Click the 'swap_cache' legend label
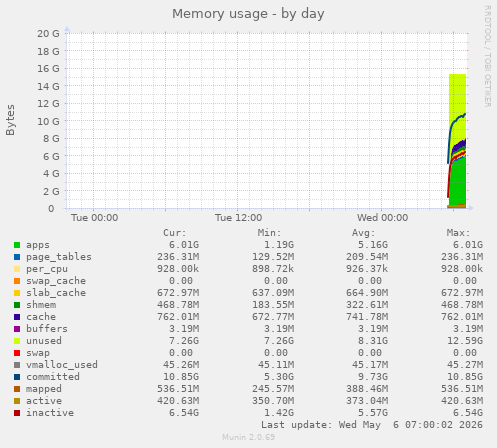Image resolution: width=497 pixels, height=448 pixels. (56, 281)
